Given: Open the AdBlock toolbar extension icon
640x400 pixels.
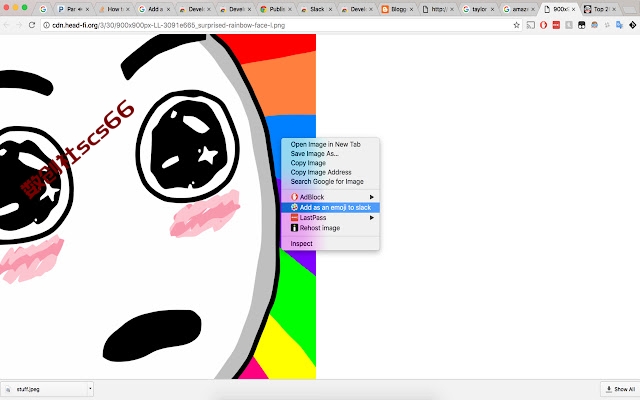Looking at the screenshot, I should pyautogui.click(x=543, y=25).
